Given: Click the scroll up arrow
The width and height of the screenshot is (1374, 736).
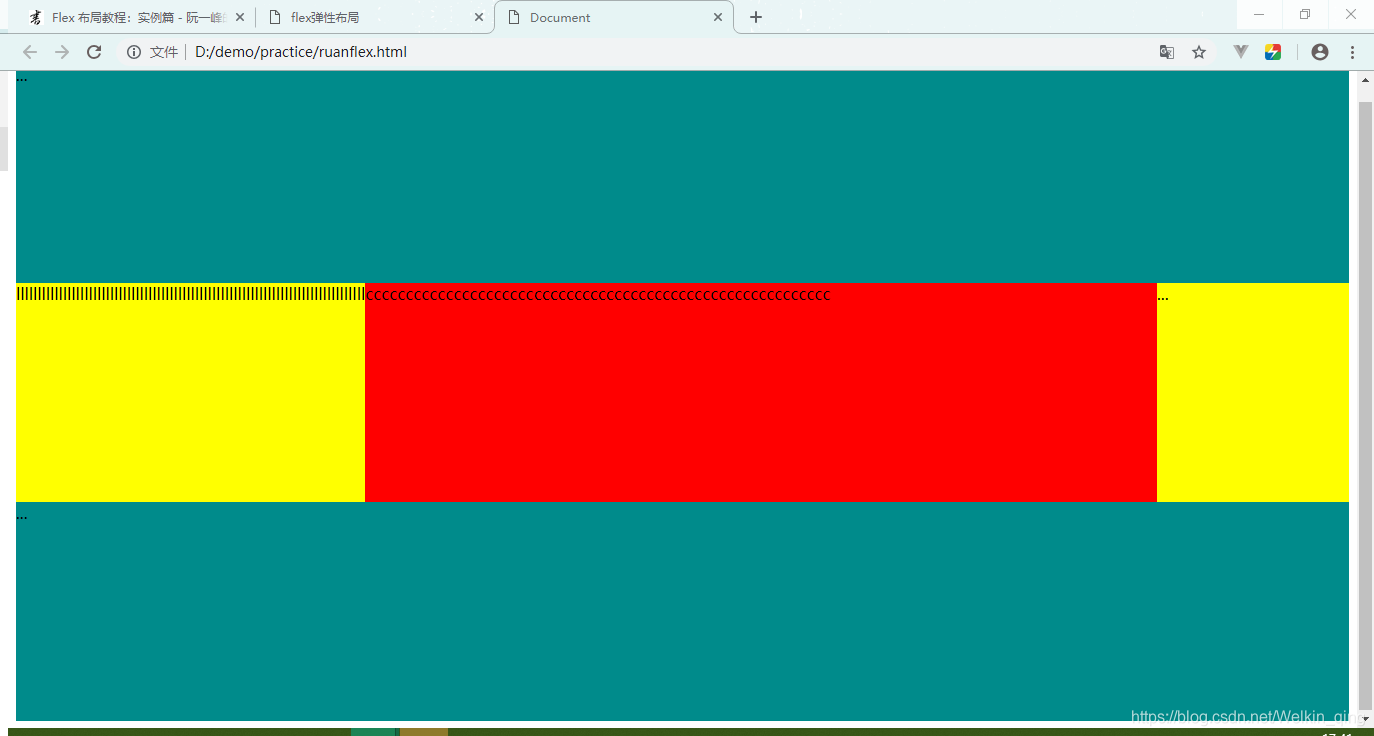Looking at the screenshot, I should click(x=1365, y=80).
